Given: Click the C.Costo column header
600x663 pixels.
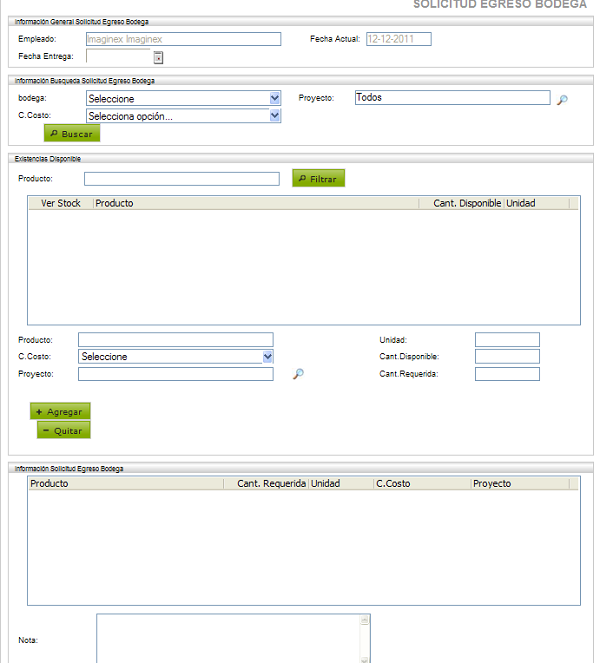Looking at the screenshot, I should (423, 484).
